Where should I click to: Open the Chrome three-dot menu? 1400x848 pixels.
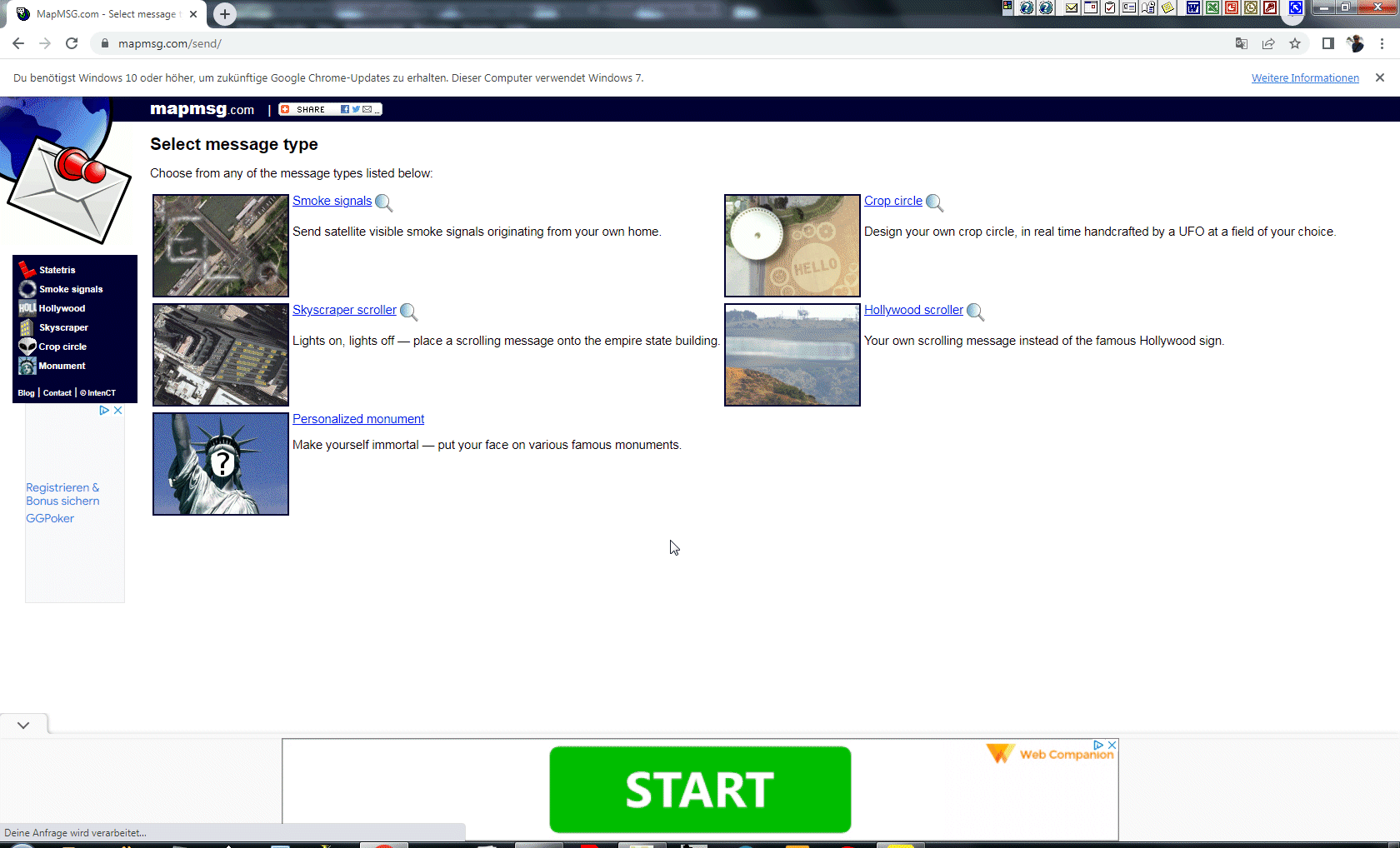[1382, 43]
